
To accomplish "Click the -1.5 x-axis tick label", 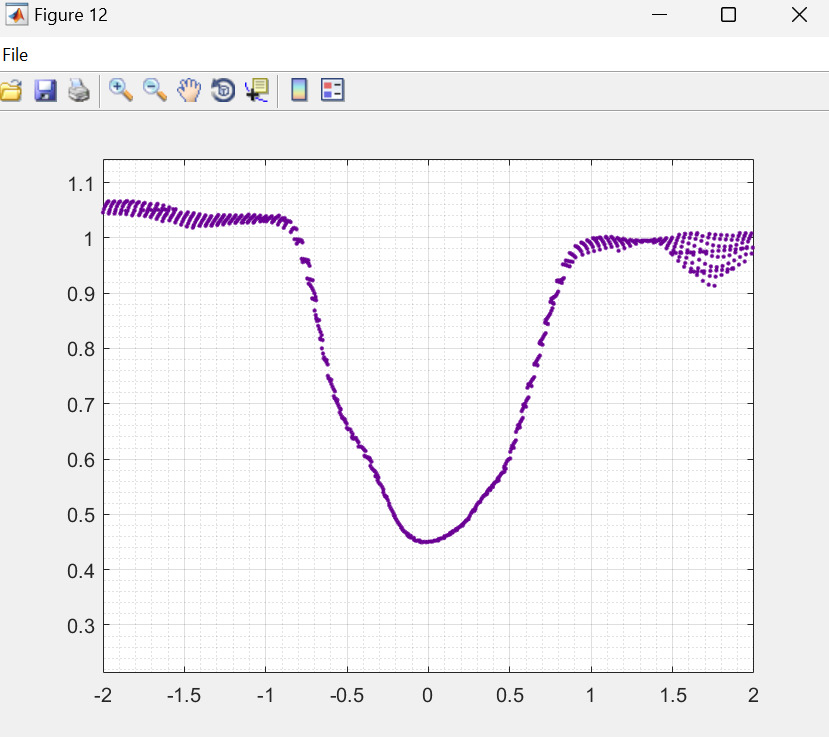I will pos(184,695).
